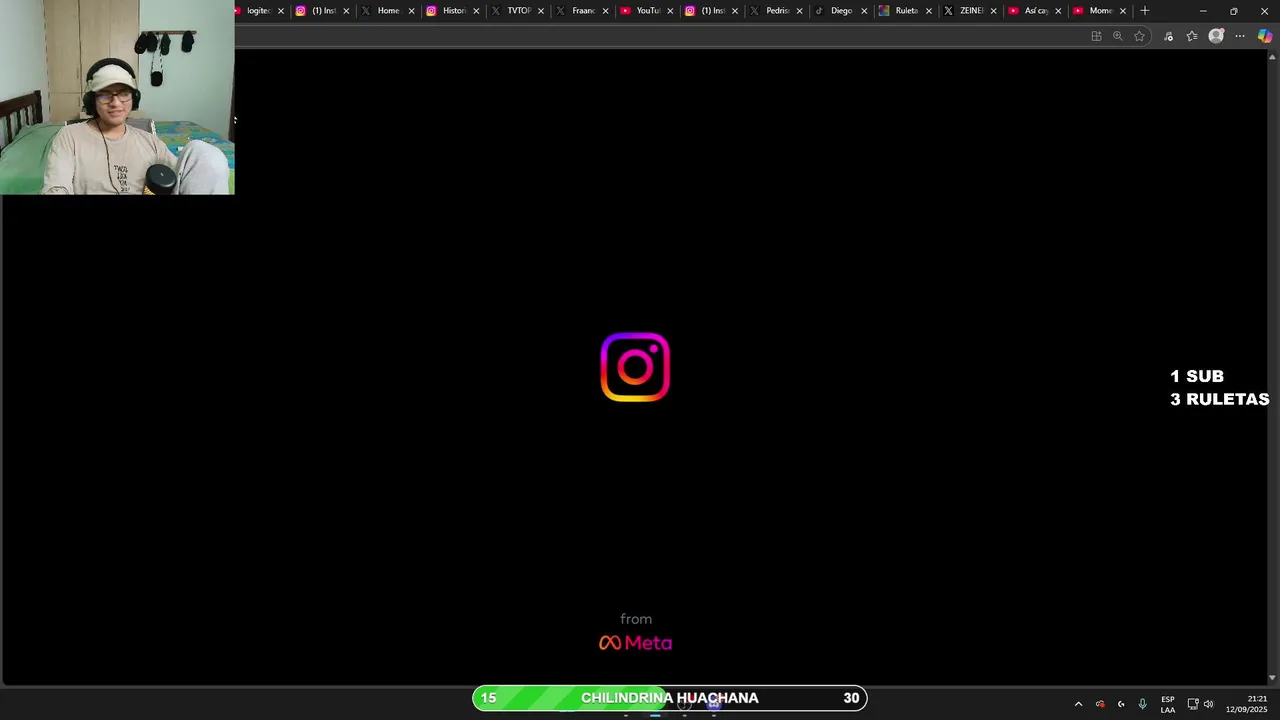Close the logitec tab
Screen dimensions: 1280x720
(281, 11)
